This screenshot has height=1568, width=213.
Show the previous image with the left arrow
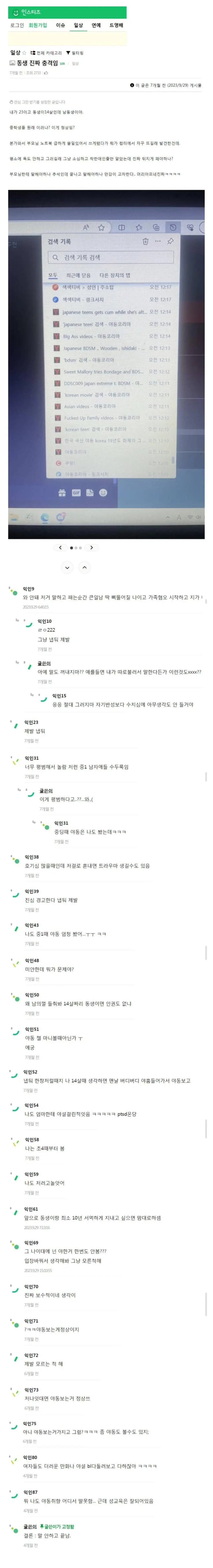click(x=60, y=547)
